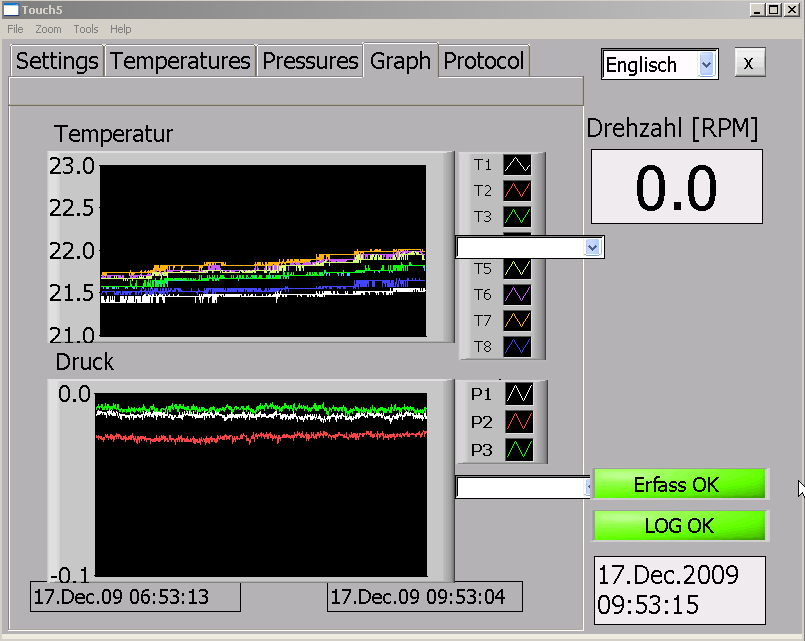Switch to the Pressures tab

click(x=310, y=61)
